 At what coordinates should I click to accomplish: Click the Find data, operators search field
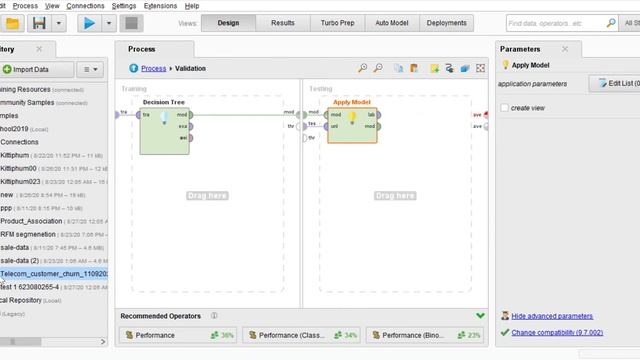point(555,23)
